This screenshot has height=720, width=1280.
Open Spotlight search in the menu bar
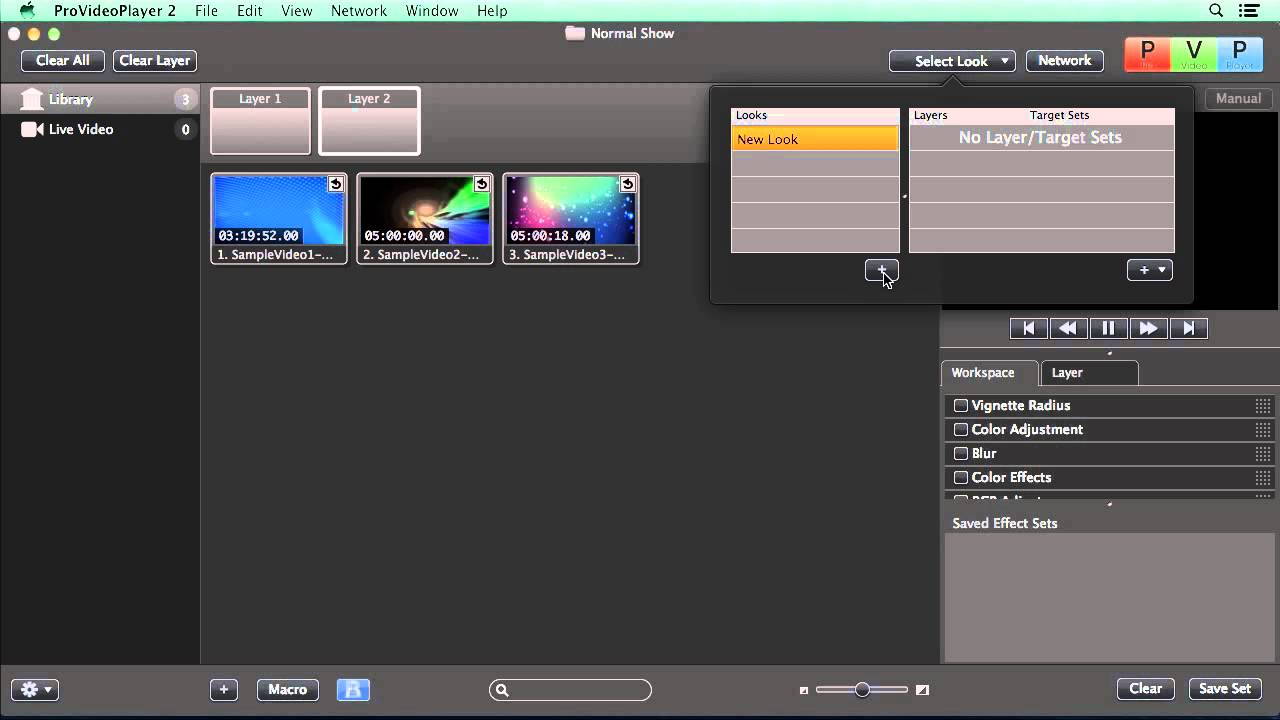pos(1216,10)
